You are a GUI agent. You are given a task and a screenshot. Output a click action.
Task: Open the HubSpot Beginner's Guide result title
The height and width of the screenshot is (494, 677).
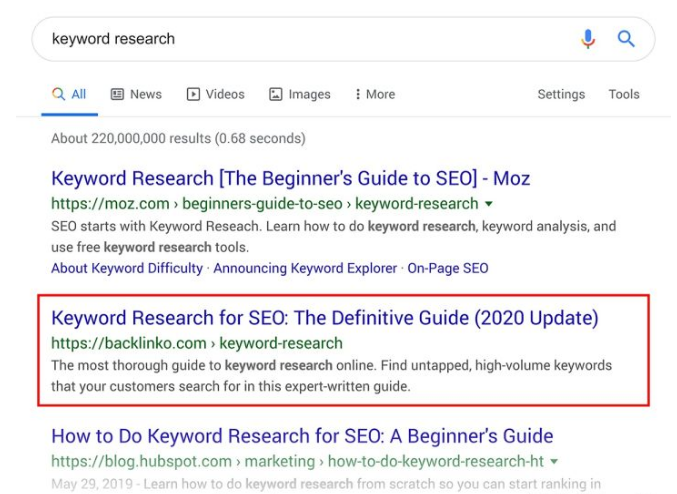[302, 436]
